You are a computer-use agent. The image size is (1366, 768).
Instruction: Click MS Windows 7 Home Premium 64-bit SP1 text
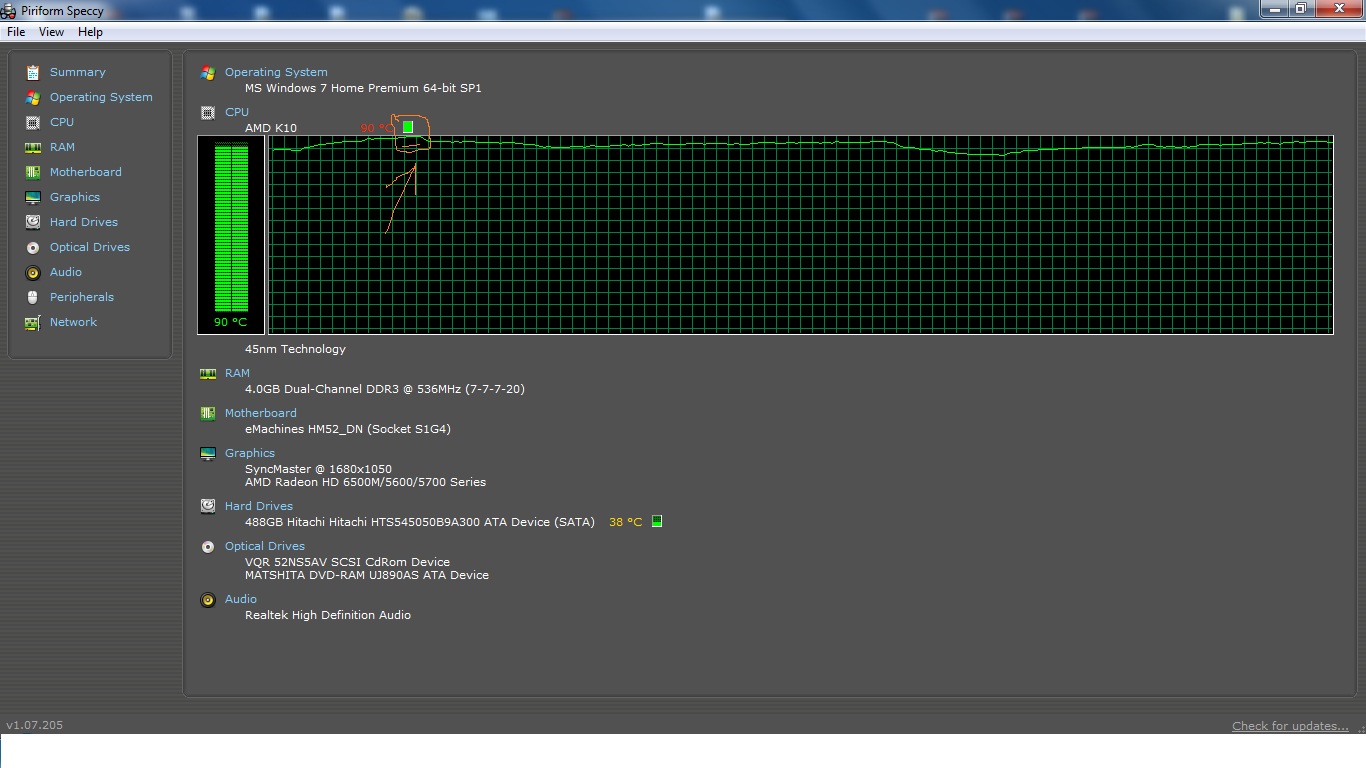coord(363,88)
